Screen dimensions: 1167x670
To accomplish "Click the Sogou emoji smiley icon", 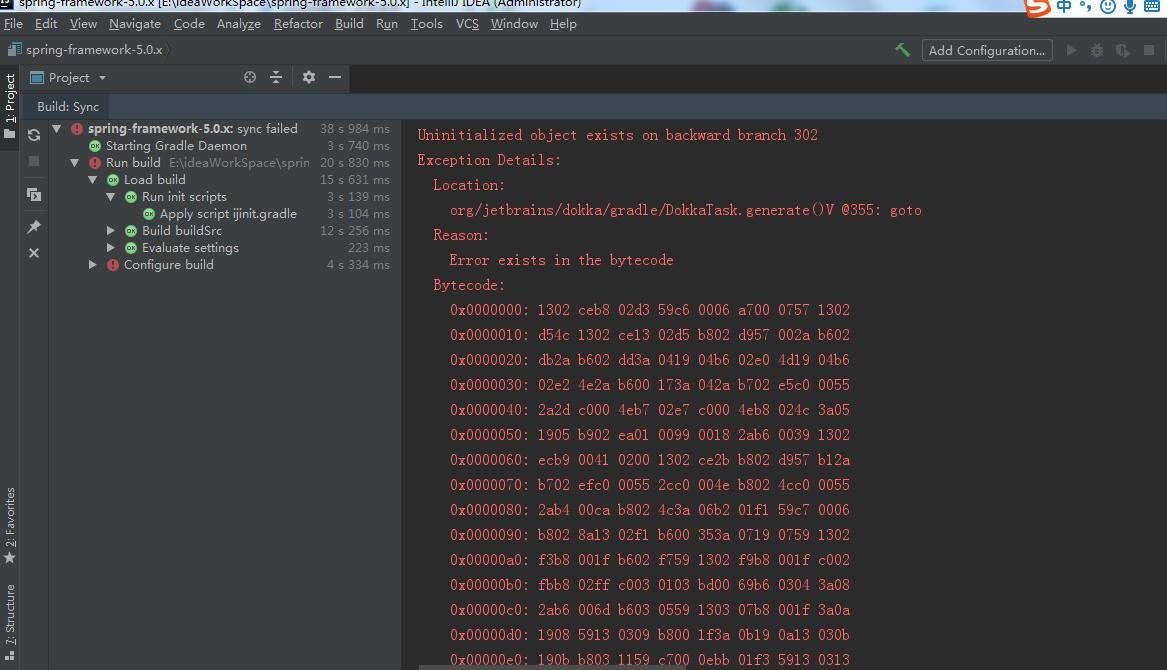I will (1108, 7).
